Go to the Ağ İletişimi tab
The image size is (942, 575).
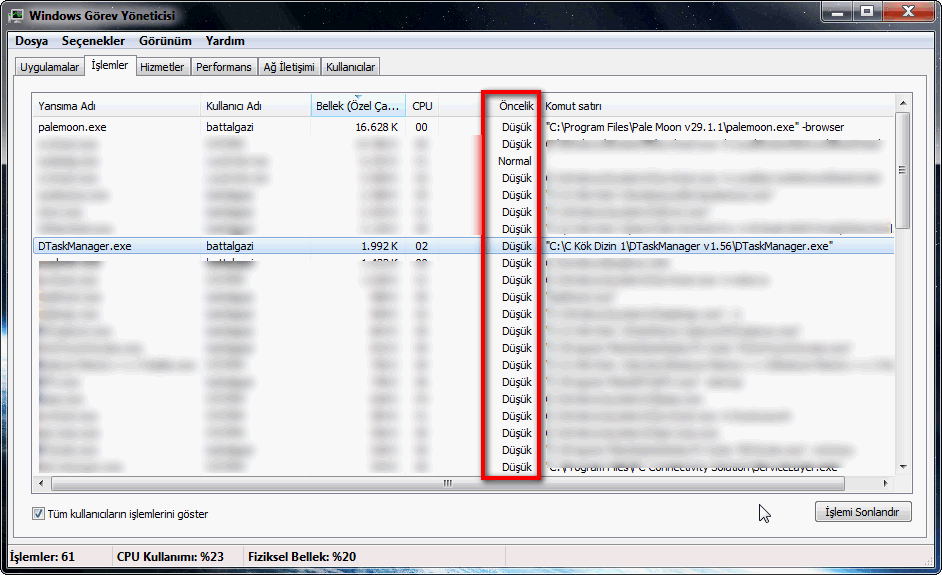[289, 67]
